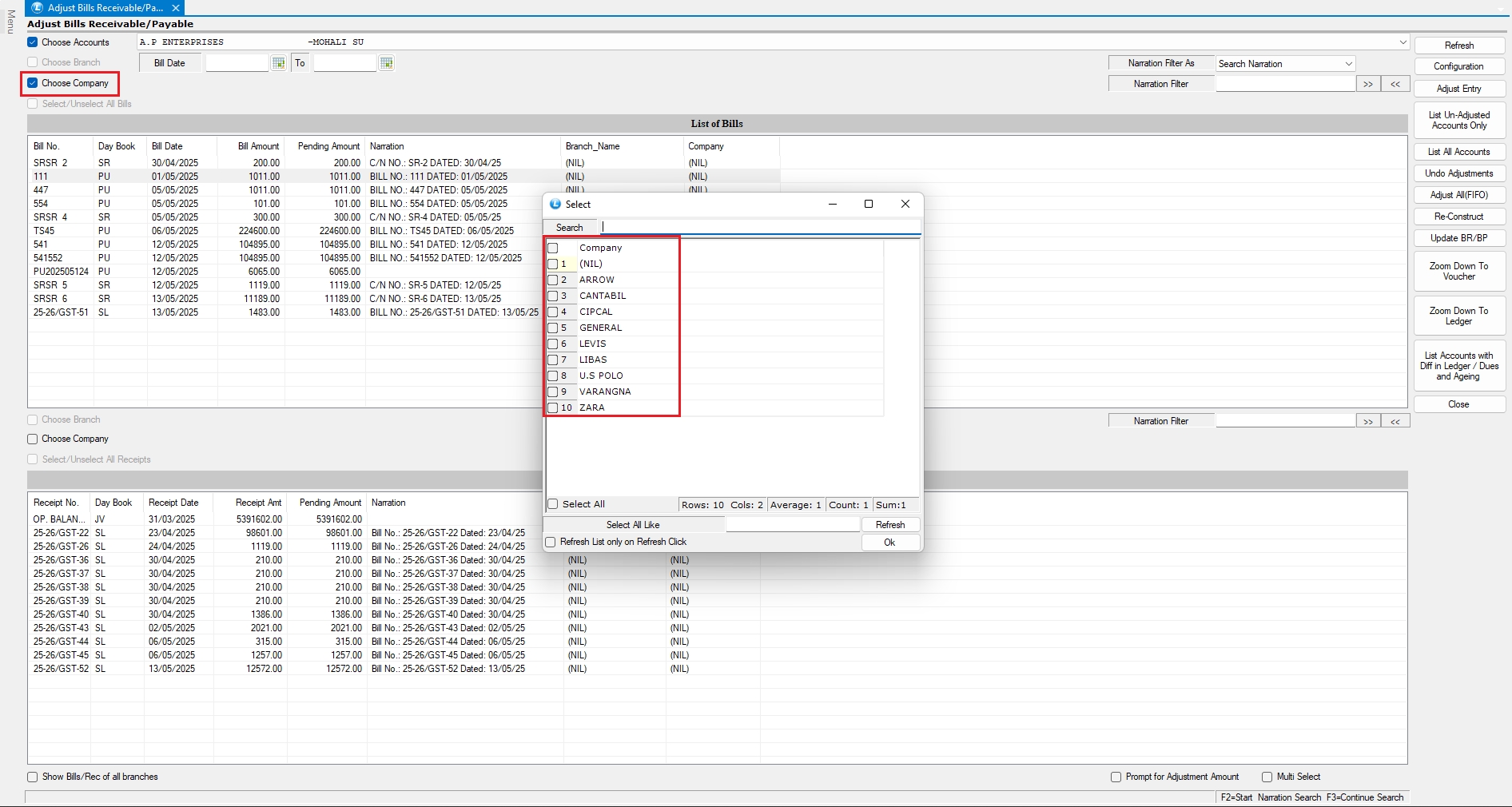
Task: Open the Choose Accounts dropdown list
Action: tap(1403, 42)
